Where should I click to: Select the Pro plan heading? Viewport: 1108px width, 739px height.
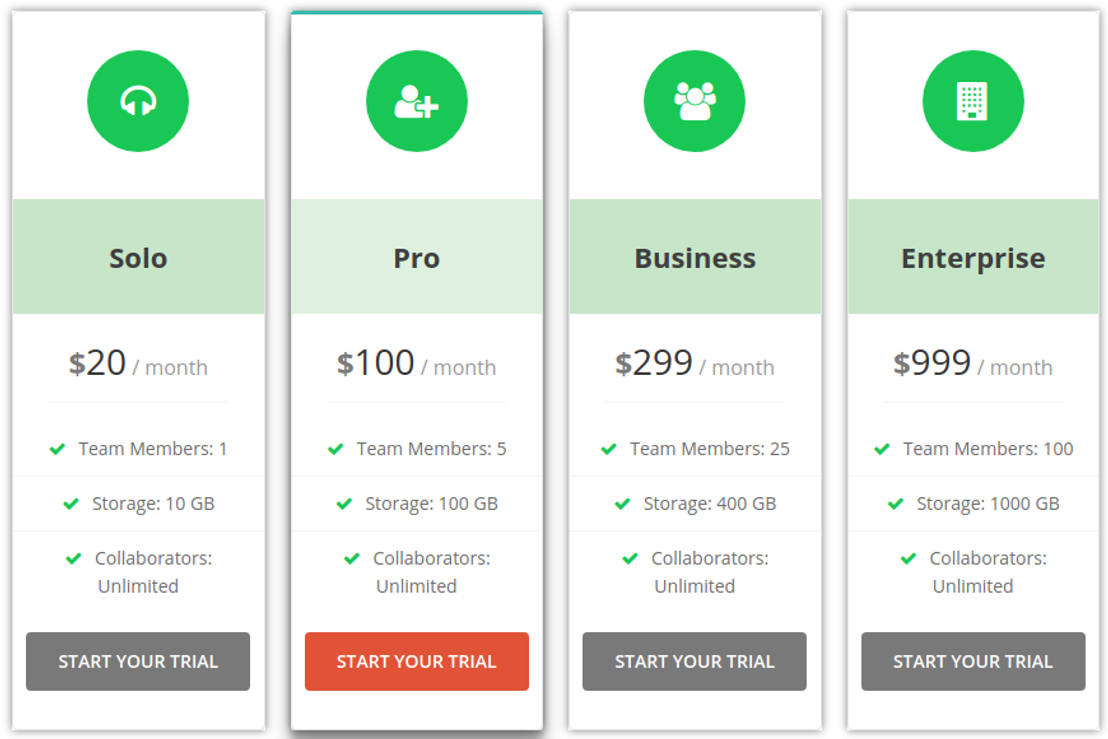(x=416, y=258)
